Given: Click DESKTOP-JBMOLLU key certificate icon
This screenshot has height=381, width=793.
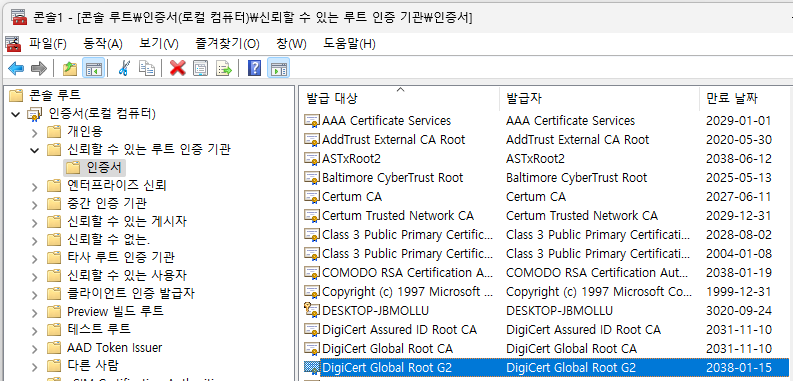Looking at the screenshot, I should (x=312, y=310).
